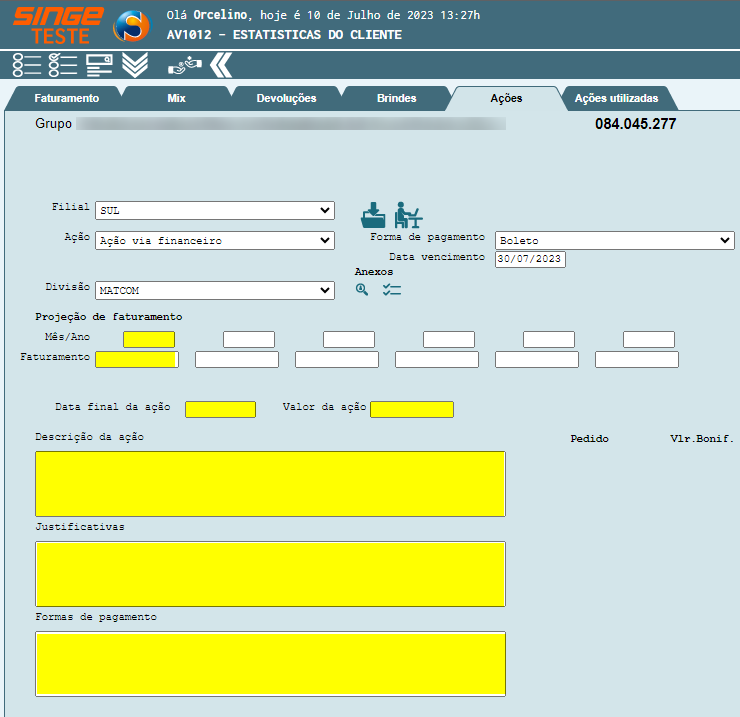Click the unchecked list icon in toolbar
The width and height of the screenshot is (740, 717).
pyautogui.click(x=27, y=65)
